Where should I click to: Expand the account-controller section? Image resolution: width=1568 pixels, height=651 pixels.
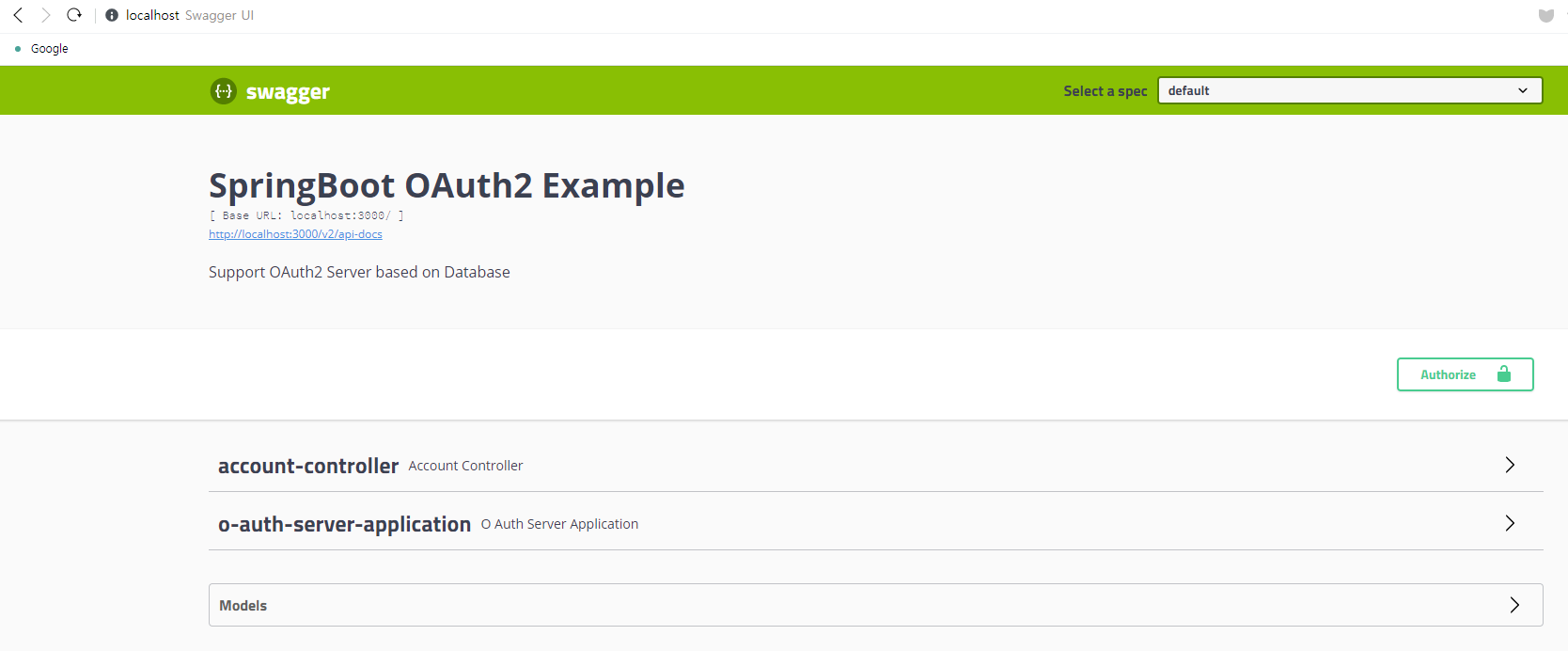876,466
